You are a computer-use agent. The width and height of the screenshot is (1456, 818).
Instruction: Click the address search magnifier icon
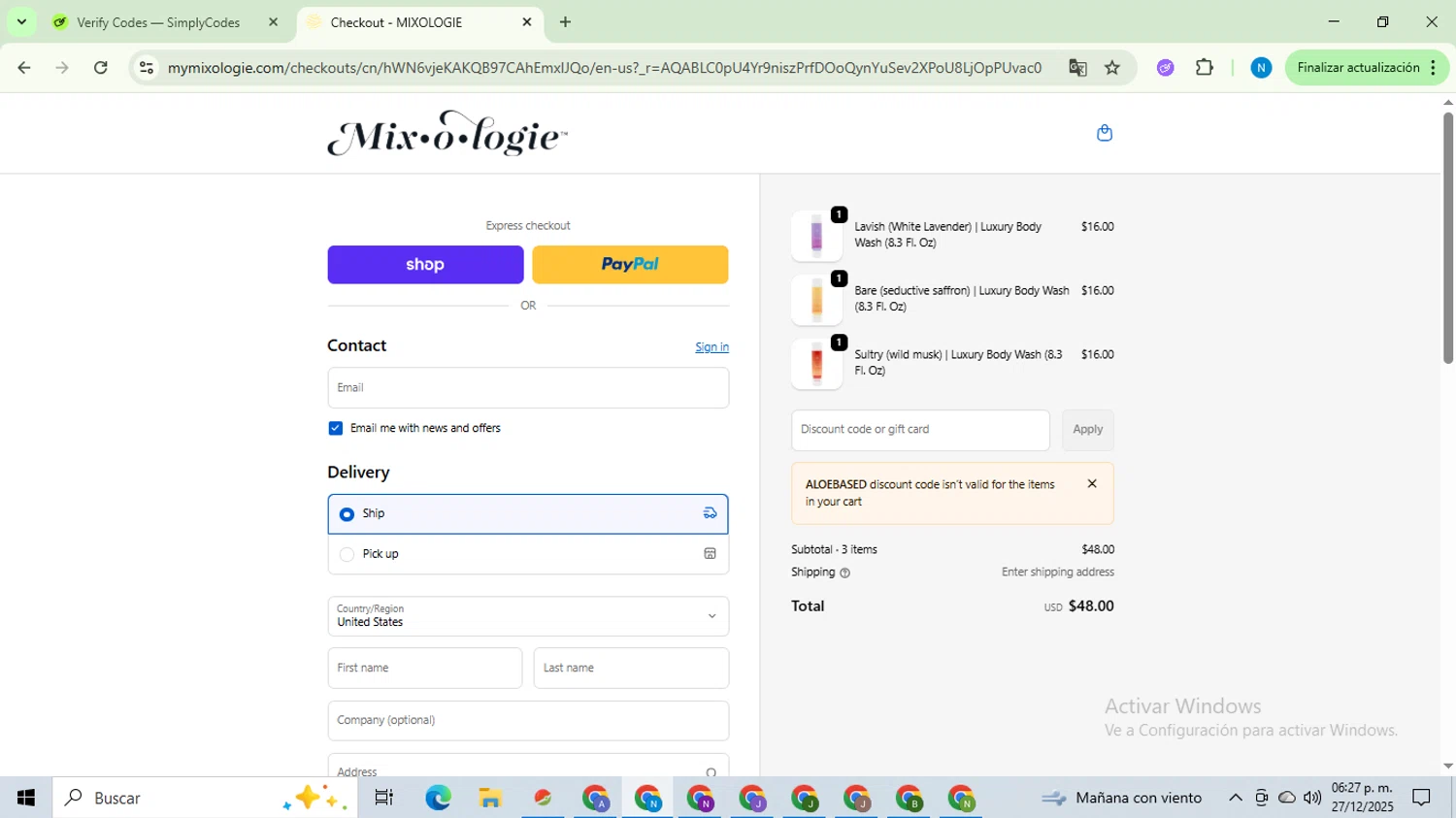[x=711, y=772]
